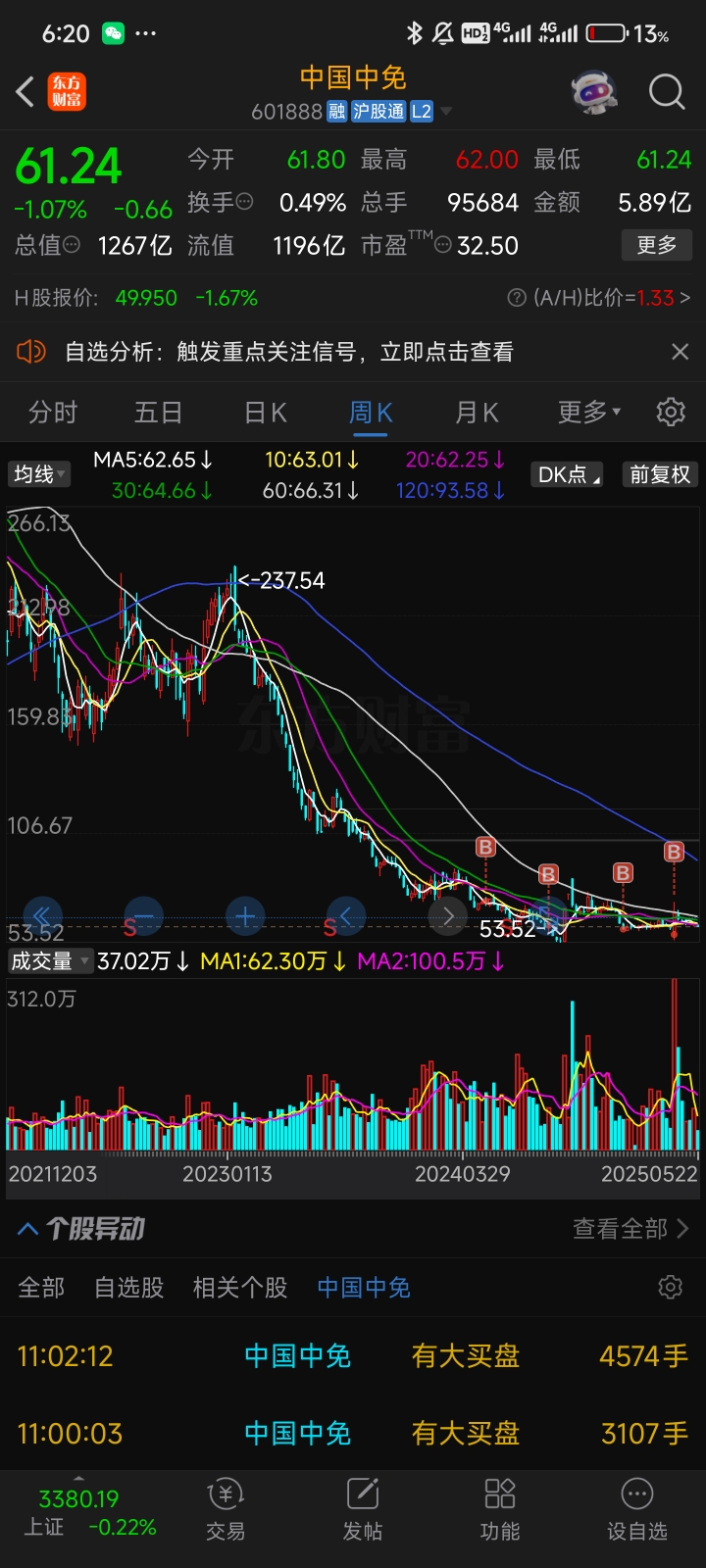This screenshot has width=706, height=1568.
Task: Tap 设自选 watchlist settings icon
Action: click(x=637, y=1510)
